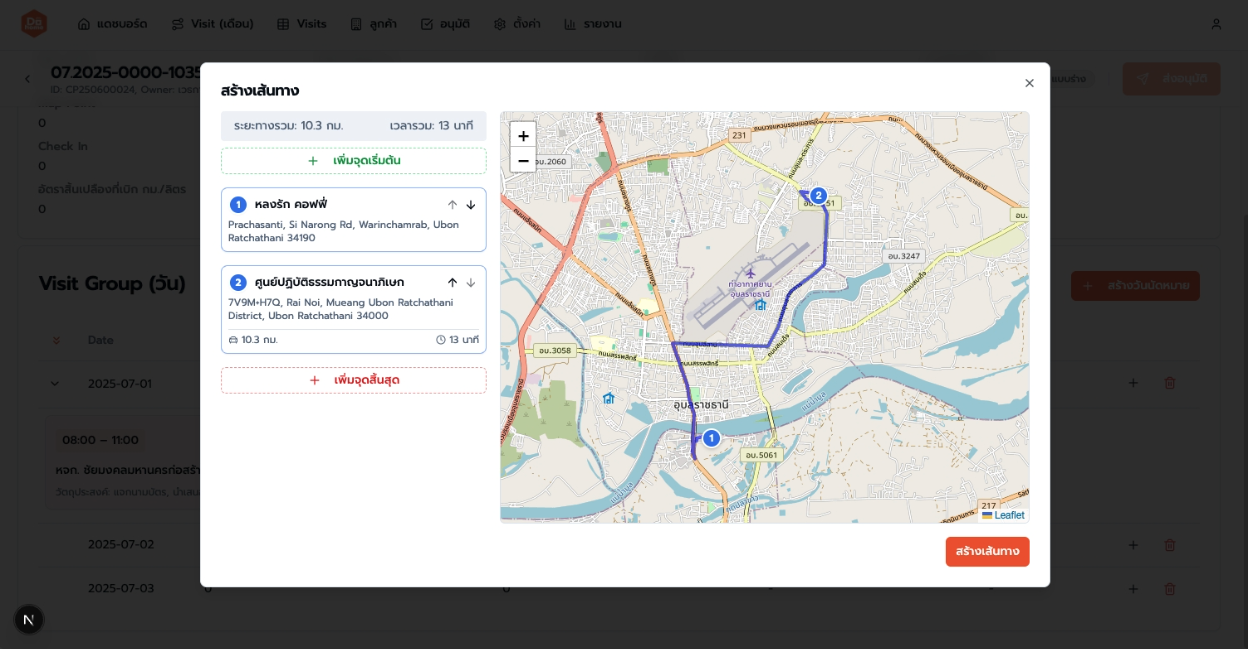This screenshot has height=650, width=1249.
Task: Click the สร้างเส้นทาง create route button
Action: pyautogui.click(x=987, y=551)
